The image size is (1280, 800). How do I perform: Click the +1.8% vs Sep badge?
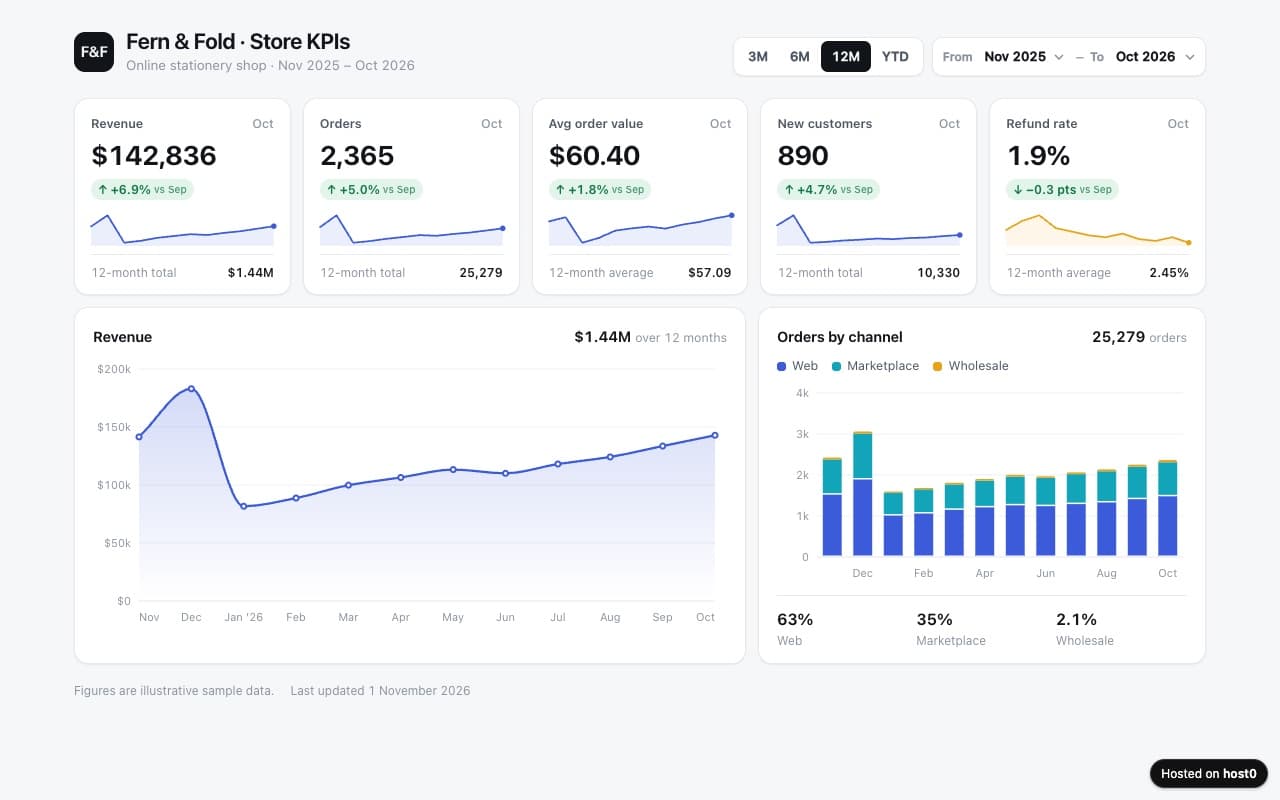pyautogui.click(x=600, y=189)
